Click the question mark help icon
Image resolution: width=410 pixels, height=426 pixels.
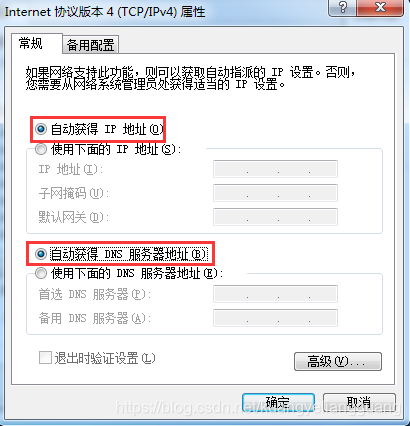pos(343,7)
